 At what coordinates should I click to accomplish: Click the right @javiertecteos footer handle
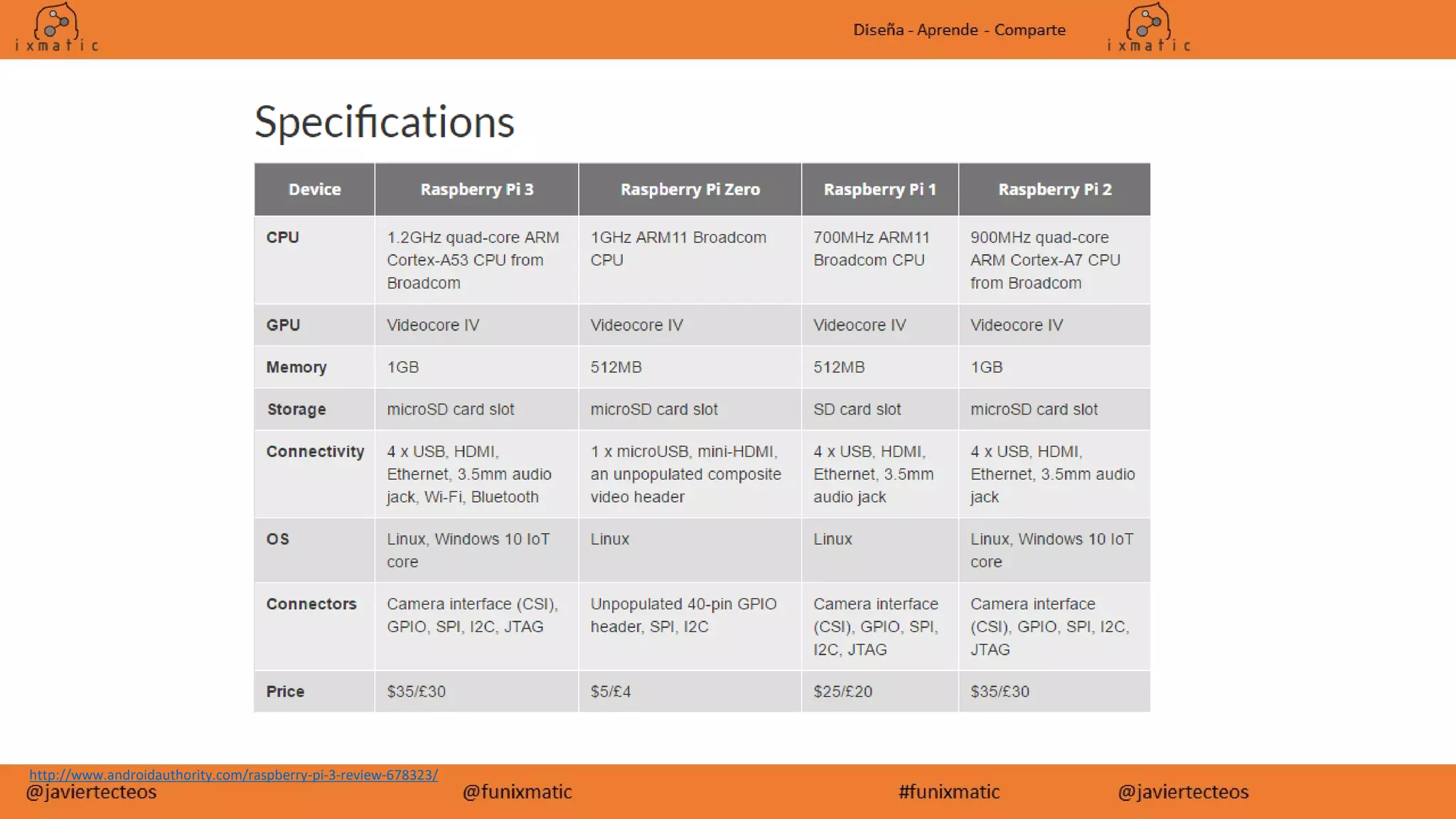(x=1183, y=792)
